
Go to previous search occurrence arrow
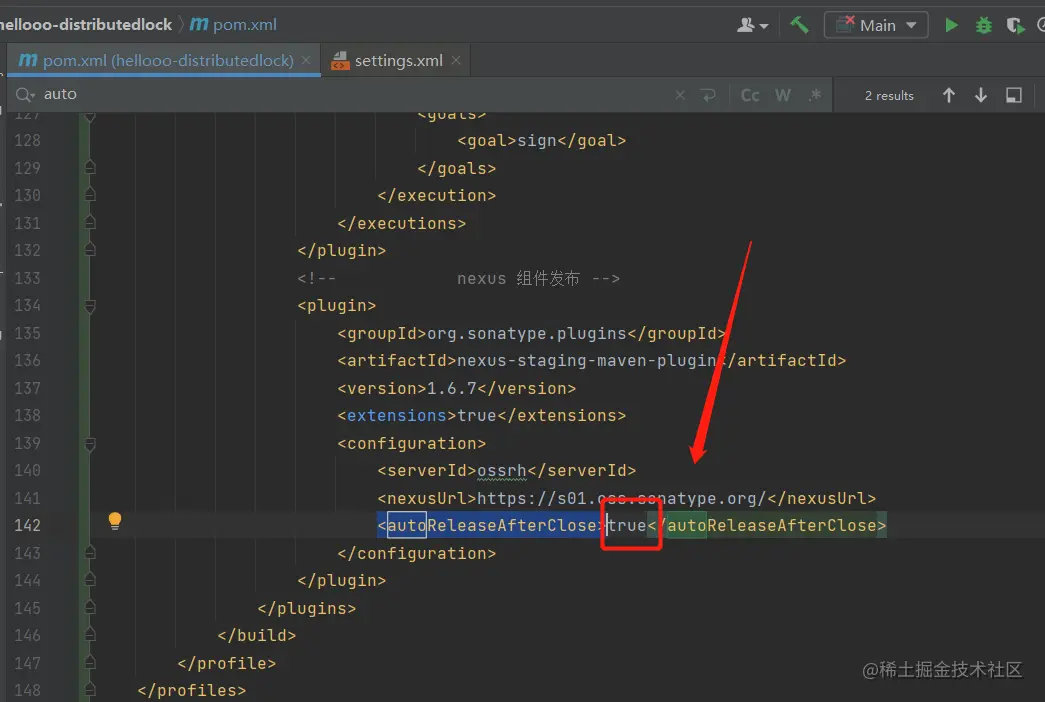pyautogui.click(x=948, y=95)
